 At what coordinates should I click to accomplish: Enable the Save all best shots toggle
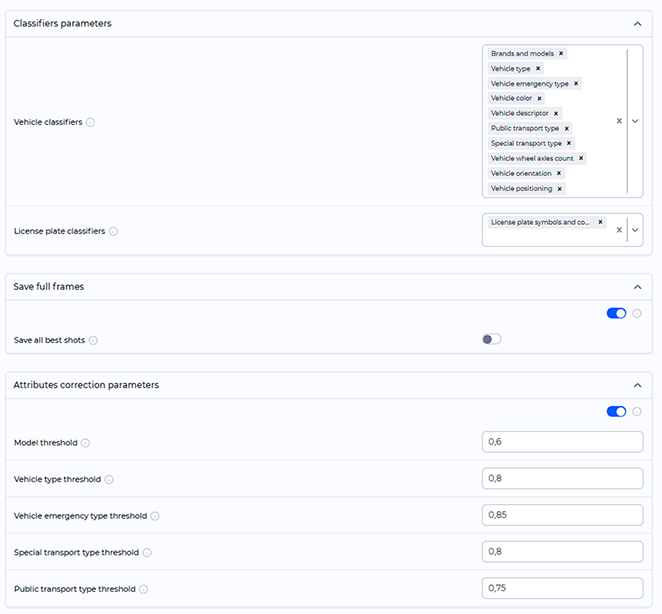pyautogui.click(x=491, y=339)
